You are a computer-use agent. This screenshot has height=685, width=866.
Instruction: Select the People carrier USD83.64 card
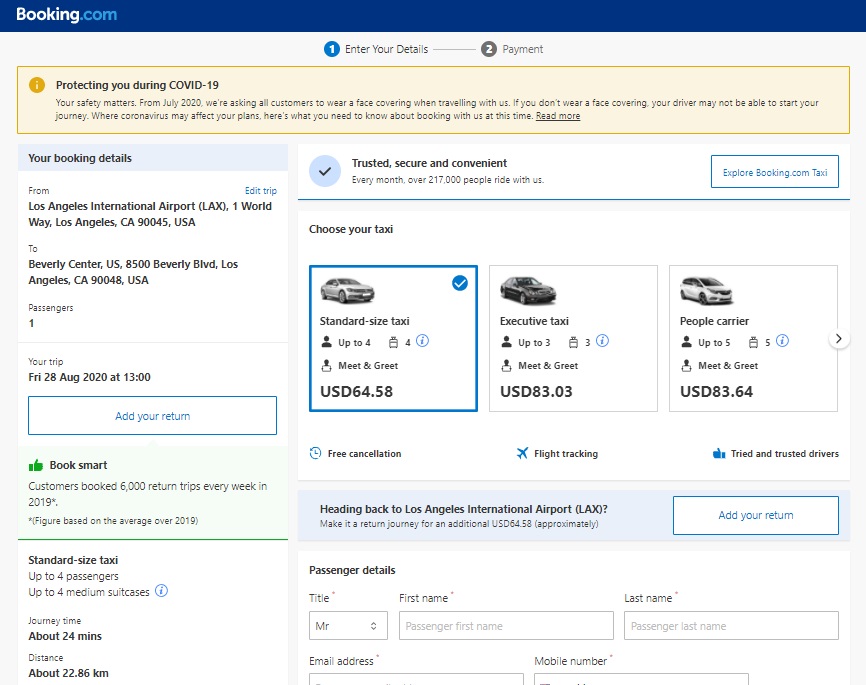coord(753,339)
